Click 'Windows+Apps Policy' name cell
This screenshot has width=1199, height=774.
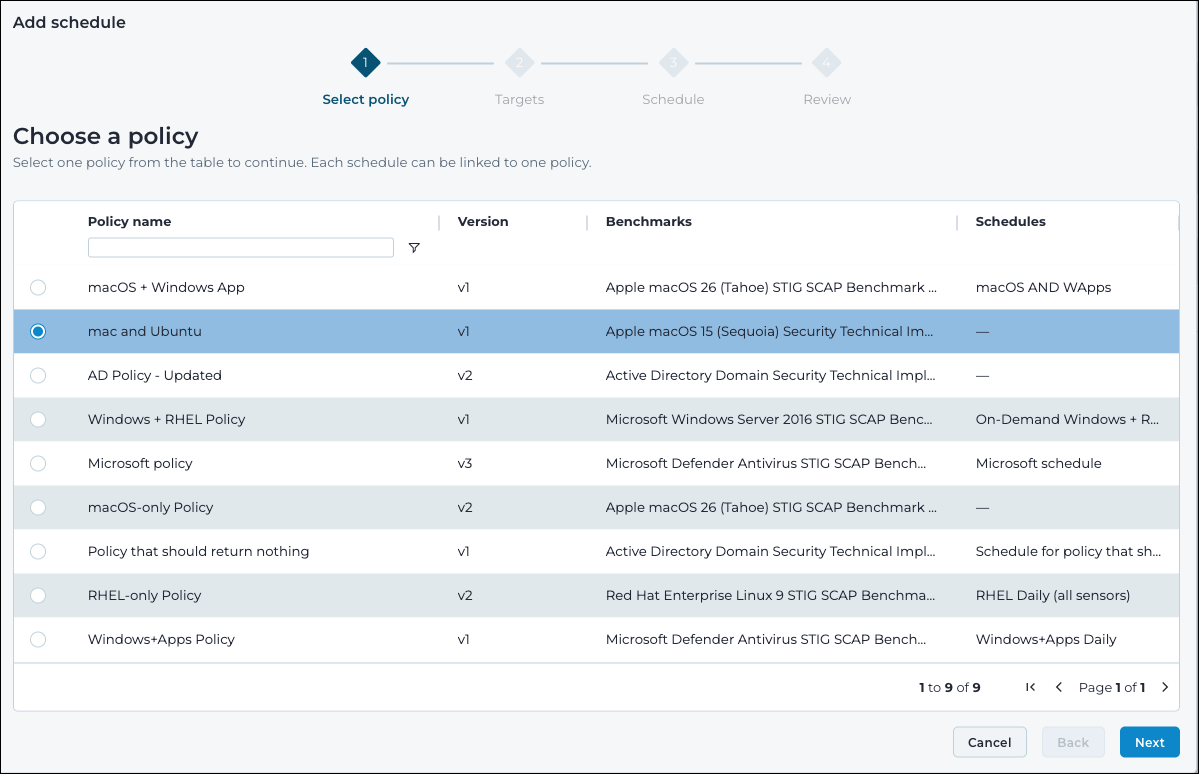[161, 639]
